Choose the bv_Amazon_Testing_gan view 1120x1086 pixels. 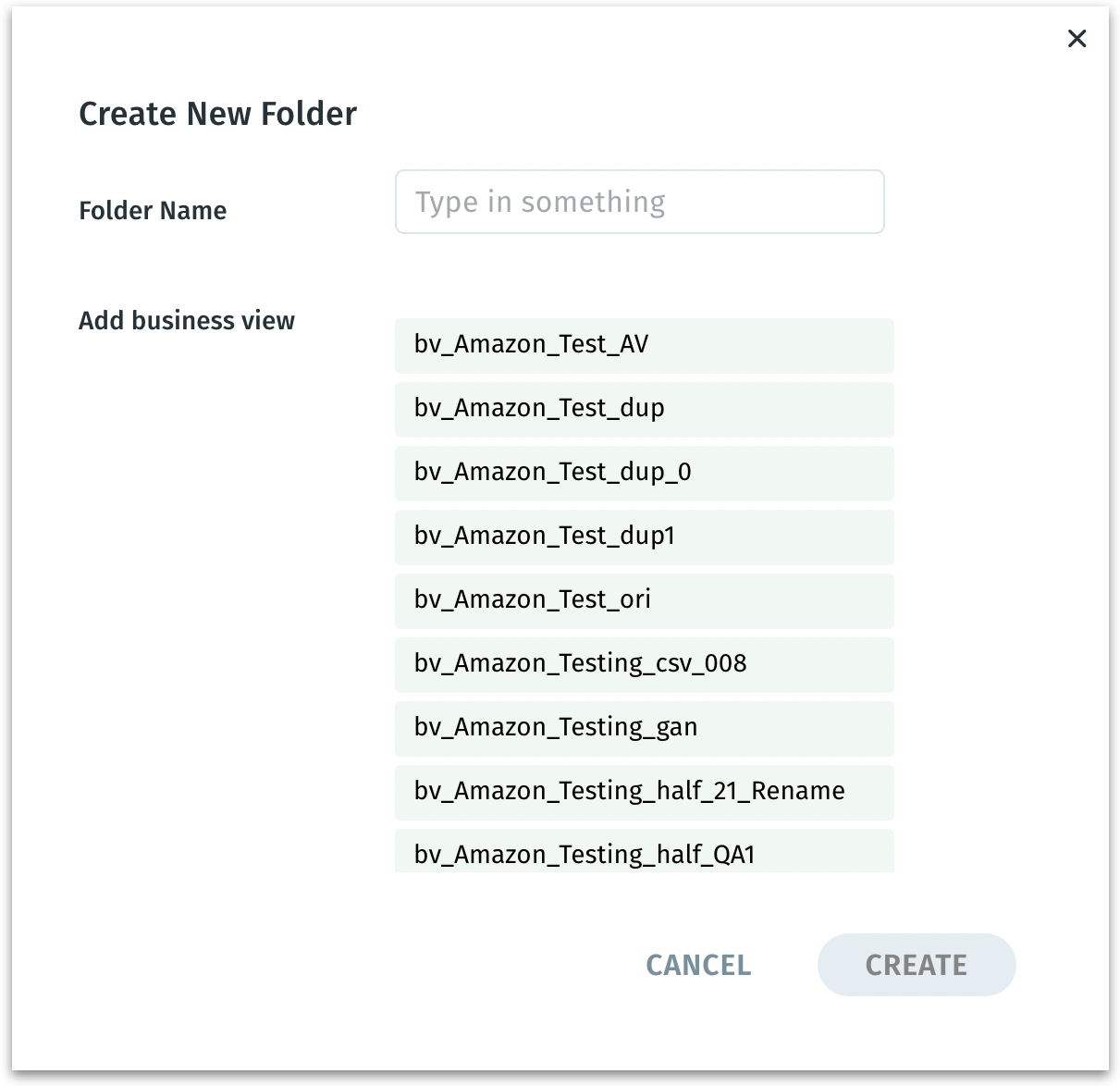click(x=644, y=728)
